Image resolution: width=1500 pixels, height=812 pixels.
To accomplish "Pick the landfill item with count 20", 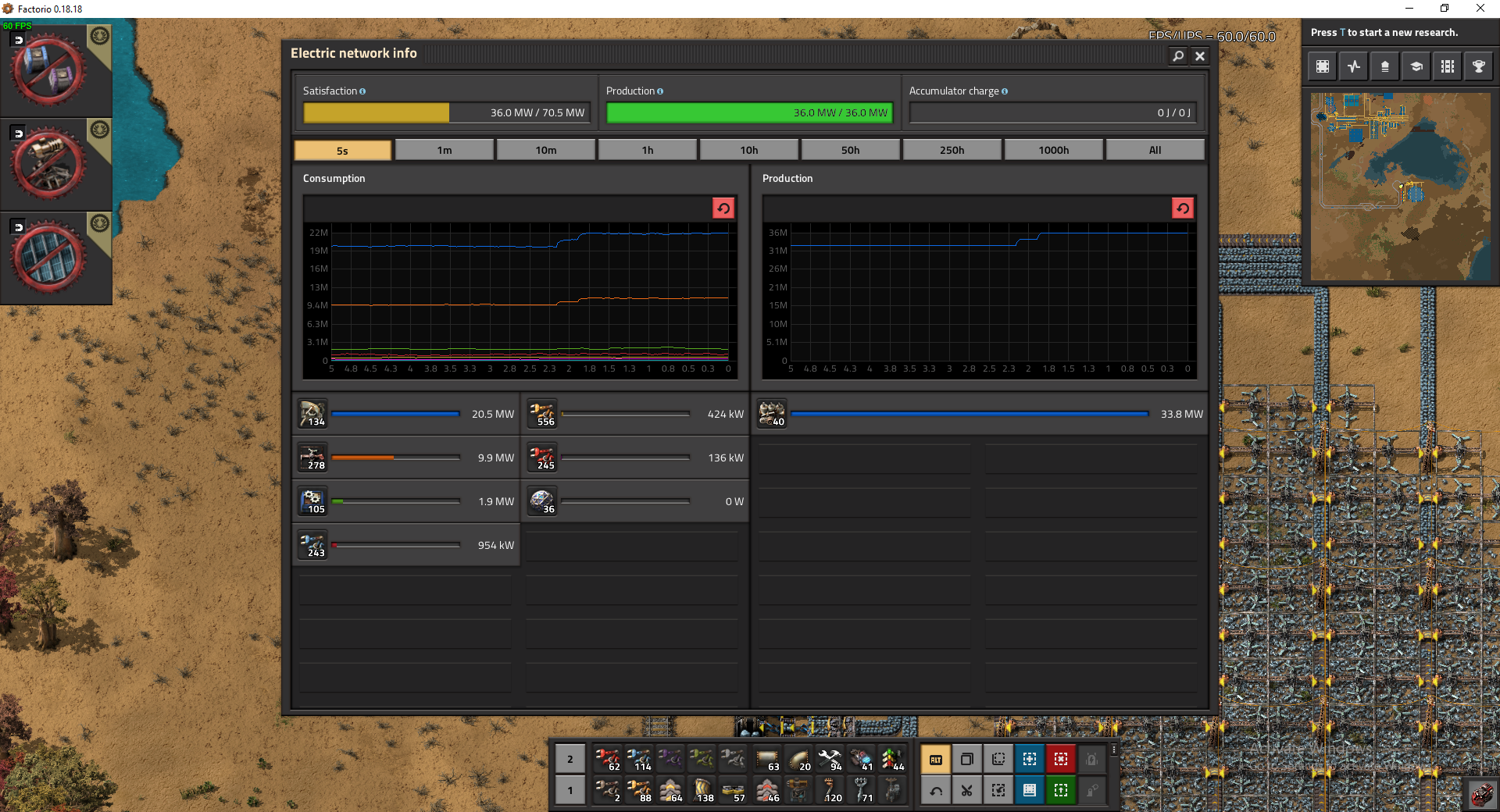I will (798, 759).
